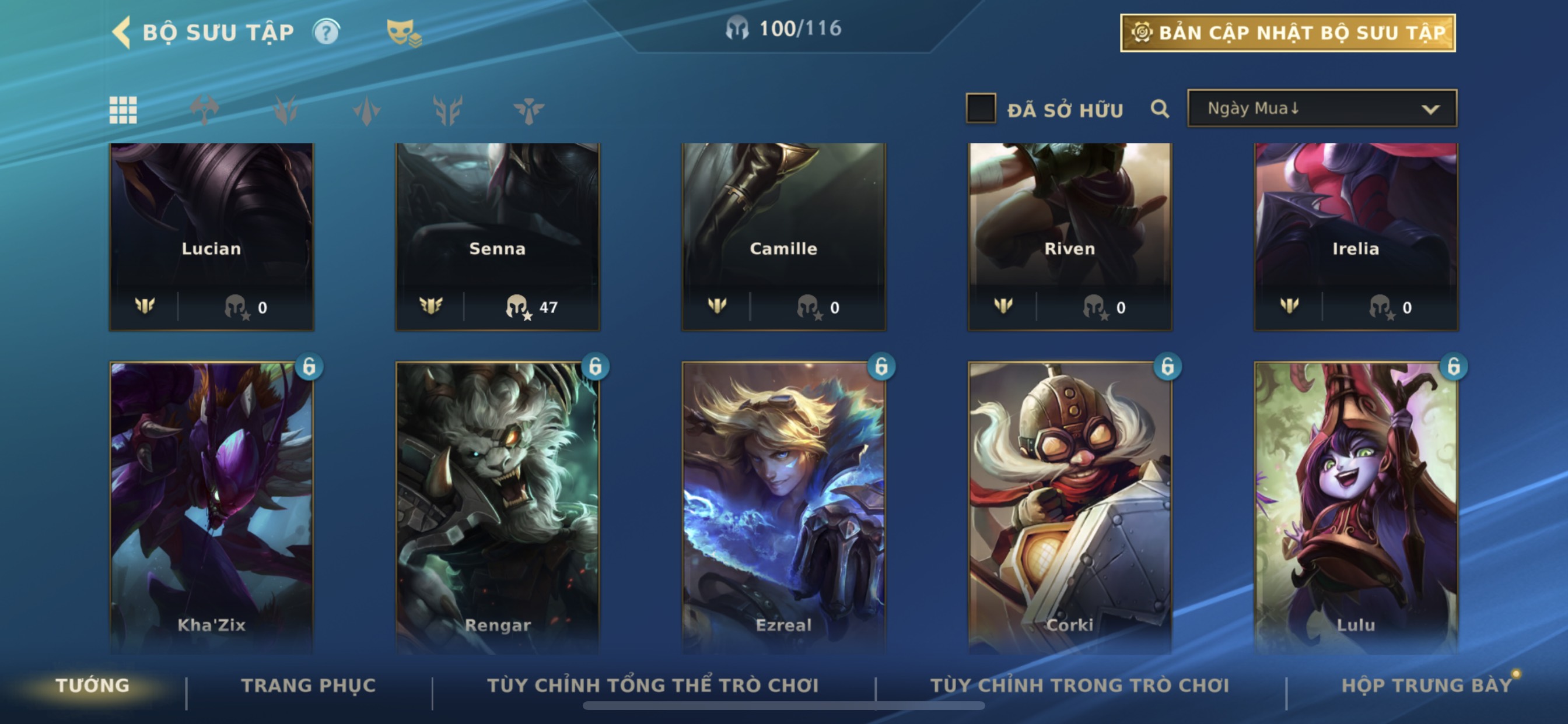This screenshot has width=1568, height=724.
Task: Filter by the Support role icon
Action: [x=528, y=110]
